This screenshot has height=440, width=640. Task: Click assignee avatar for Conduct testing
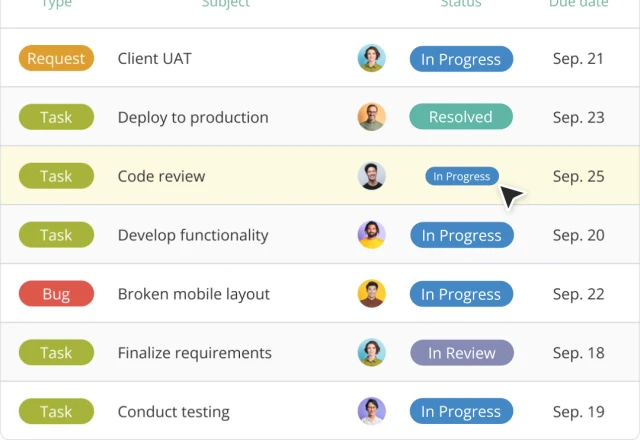pyautogui.click(x=372, y=411)
